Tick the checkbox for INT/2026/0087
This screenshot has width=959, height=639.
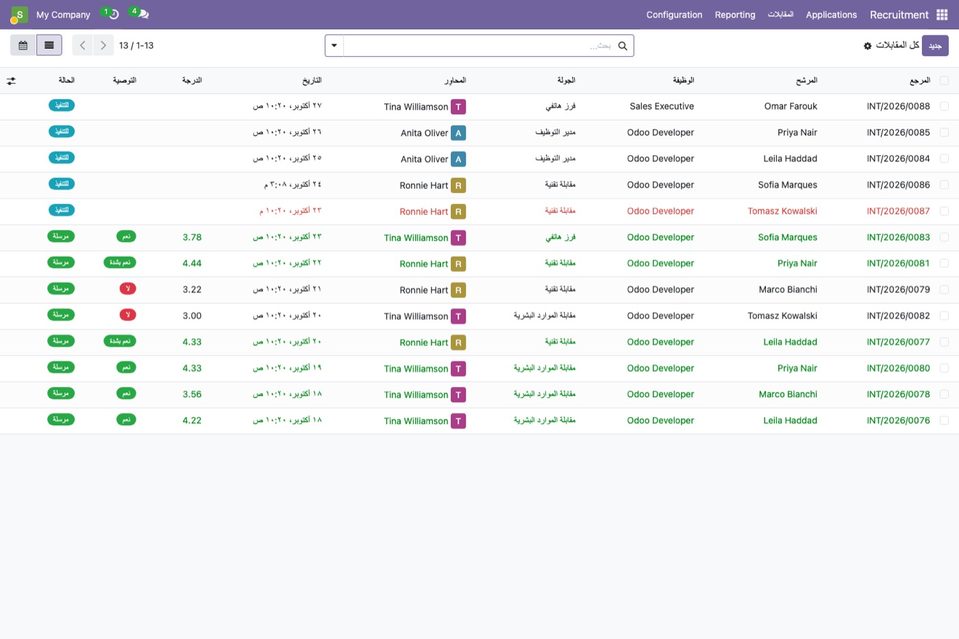pos(944,211)
